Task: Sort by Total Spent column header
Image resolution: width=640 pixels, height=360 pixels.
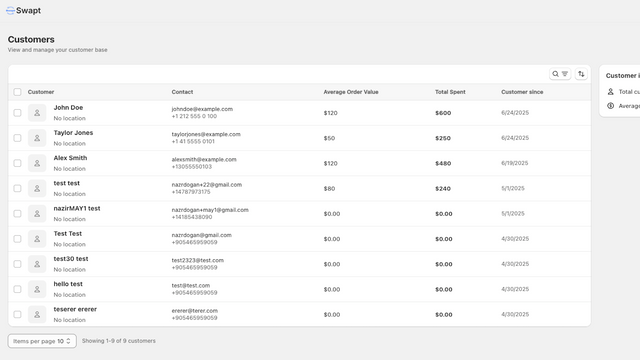Action: [450, 92]
